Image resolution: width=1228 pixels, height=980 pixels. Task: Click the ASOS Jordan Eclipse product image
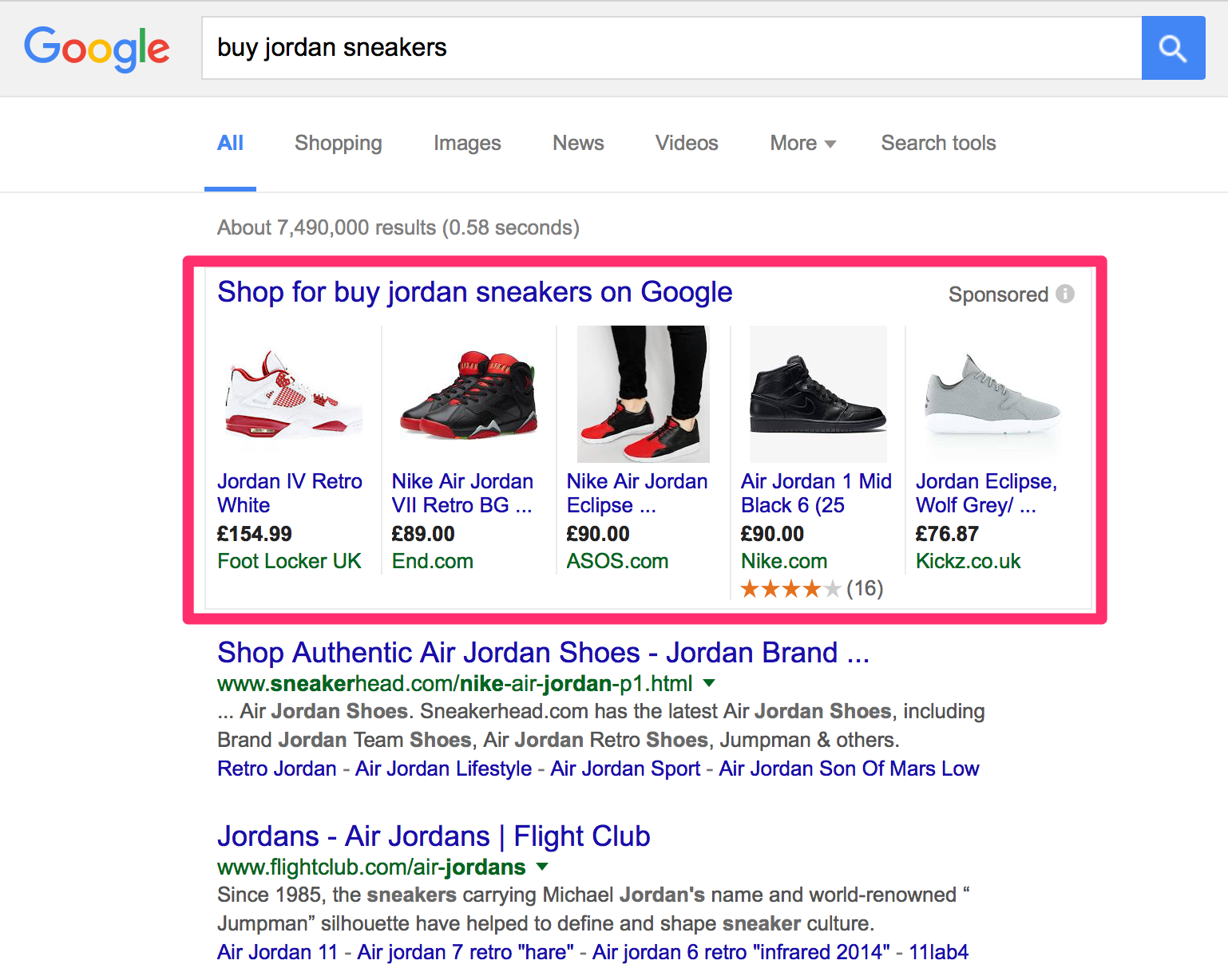[x=644, y=394]
